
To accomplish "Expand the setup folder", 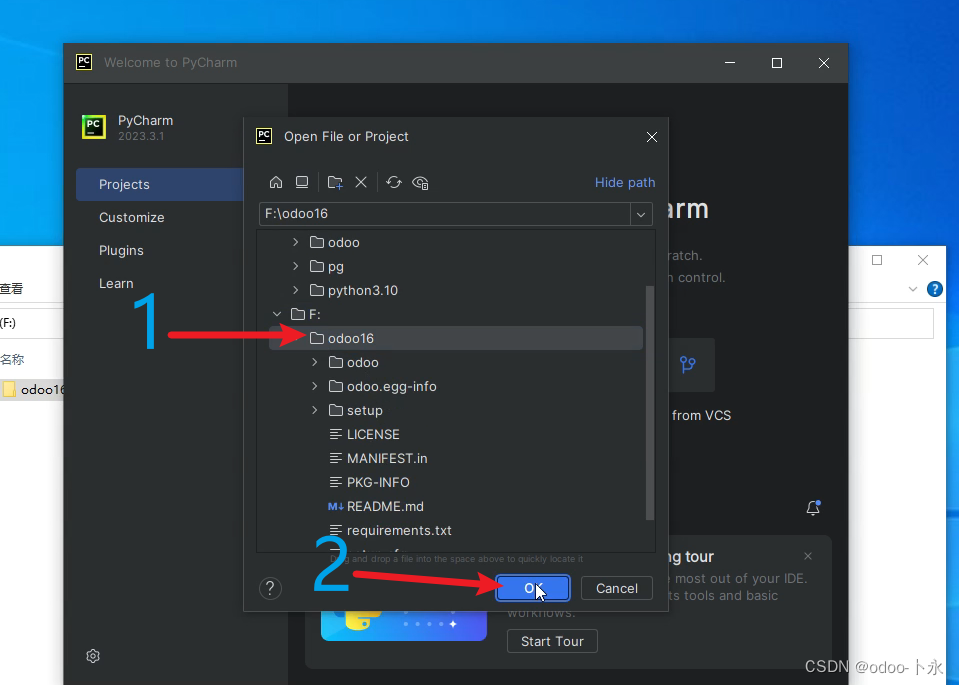I will 314,410.
